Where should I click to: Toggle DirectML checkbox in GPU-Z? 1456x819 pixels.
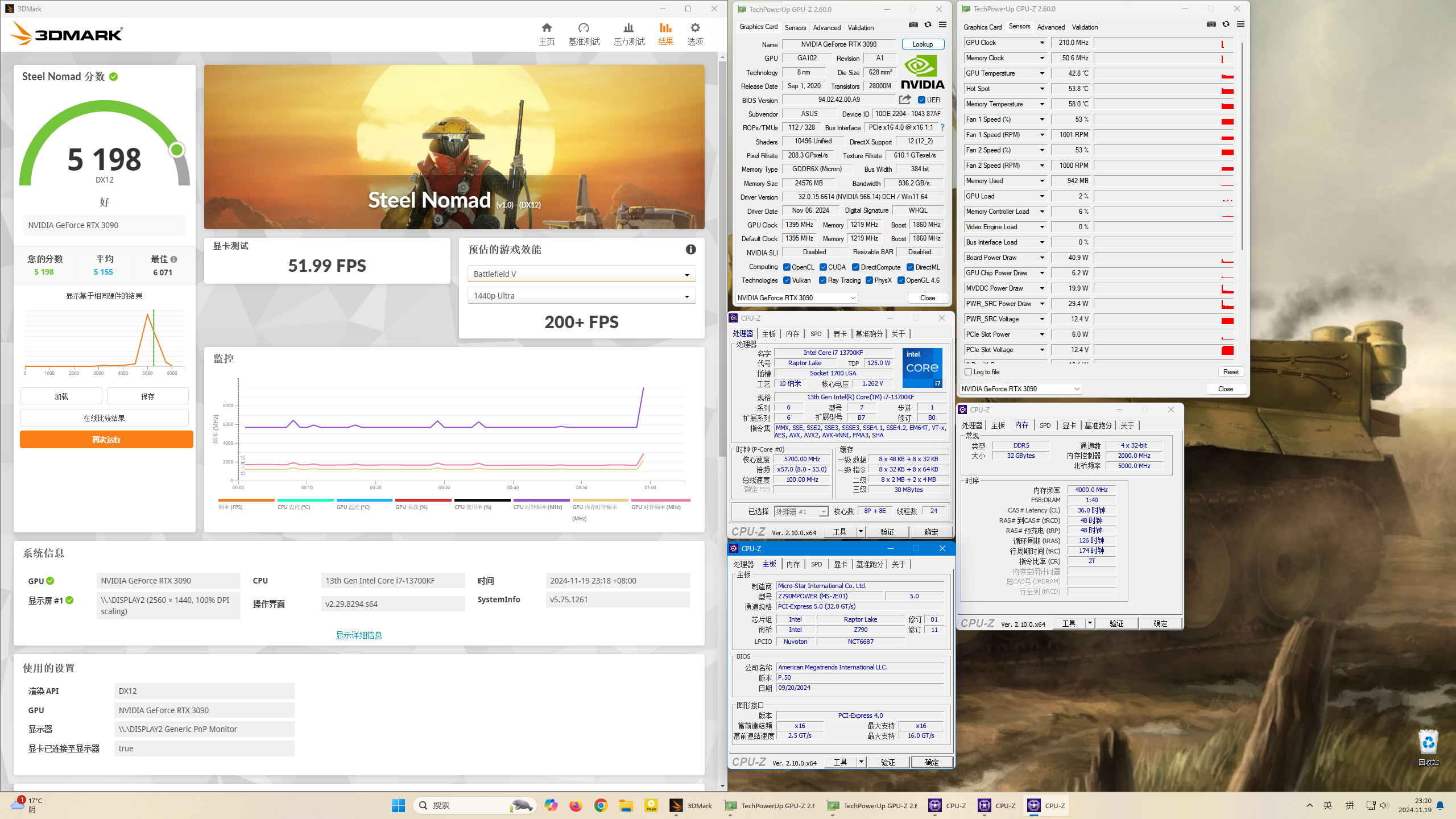pos(910,267)
